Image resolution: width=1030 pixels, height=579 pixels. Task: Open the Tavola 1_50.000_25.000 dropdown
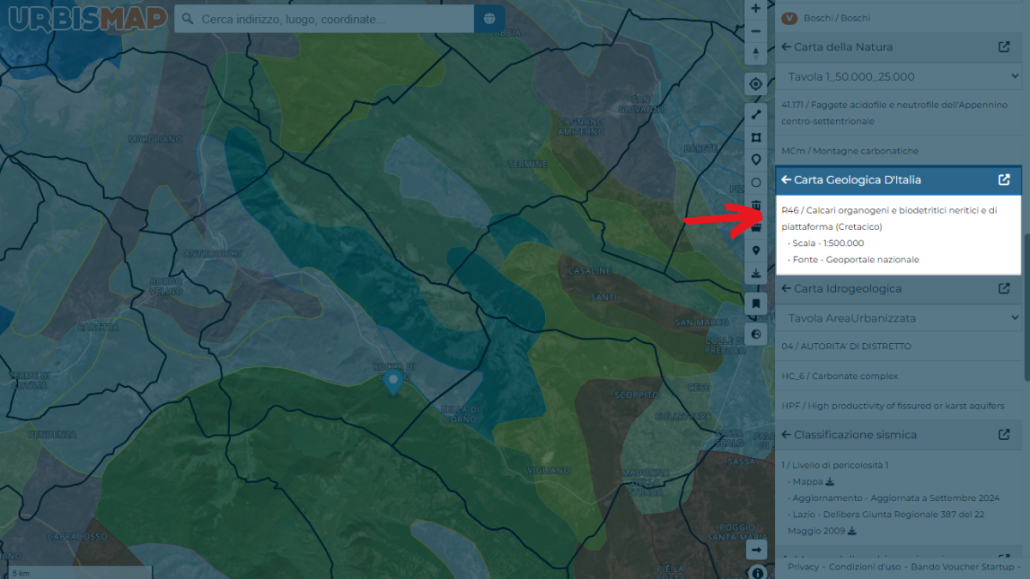tap(898, 77)
